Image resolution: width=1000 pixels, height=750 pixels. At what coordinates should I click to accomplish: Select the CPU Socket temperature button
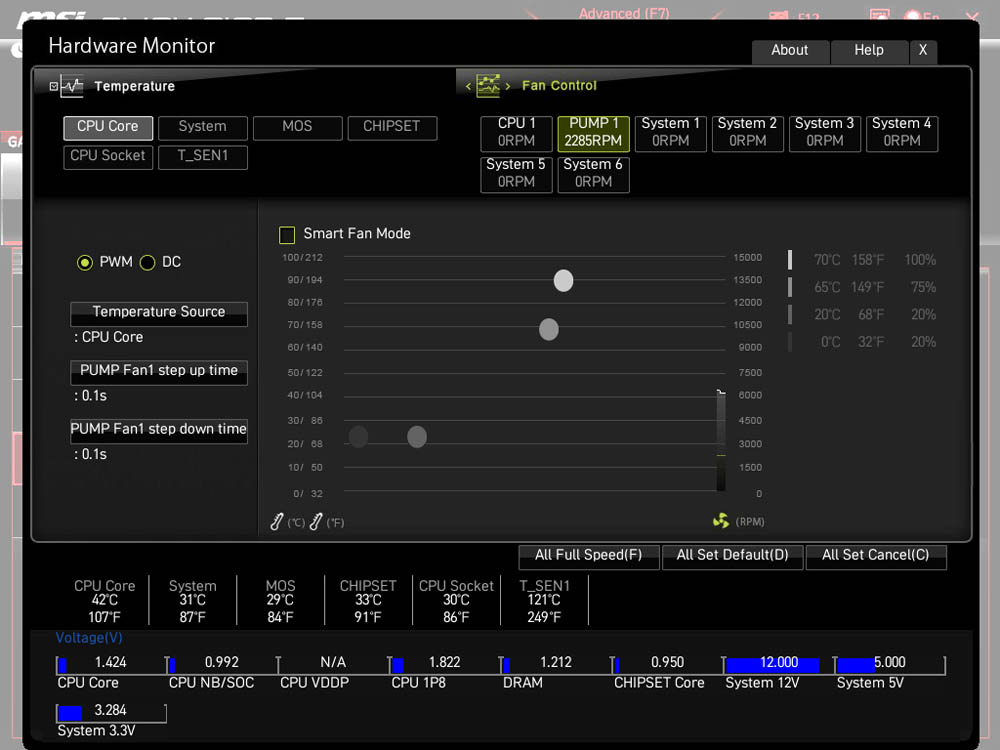[x=108, y=156]
